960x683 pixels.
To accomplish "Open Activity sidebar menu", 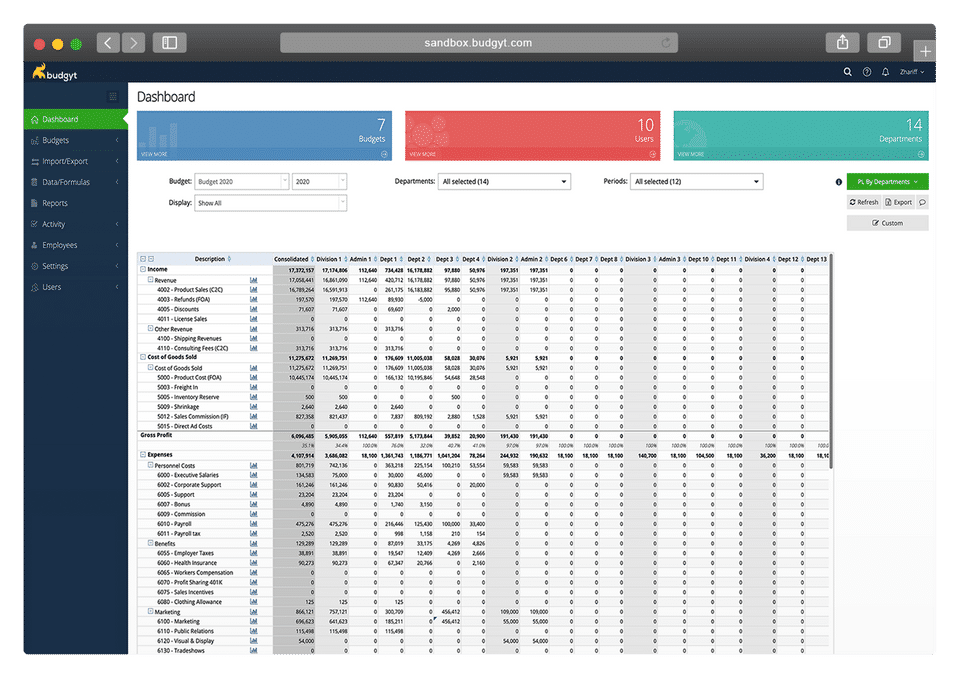I will click(x=76, y=224).
